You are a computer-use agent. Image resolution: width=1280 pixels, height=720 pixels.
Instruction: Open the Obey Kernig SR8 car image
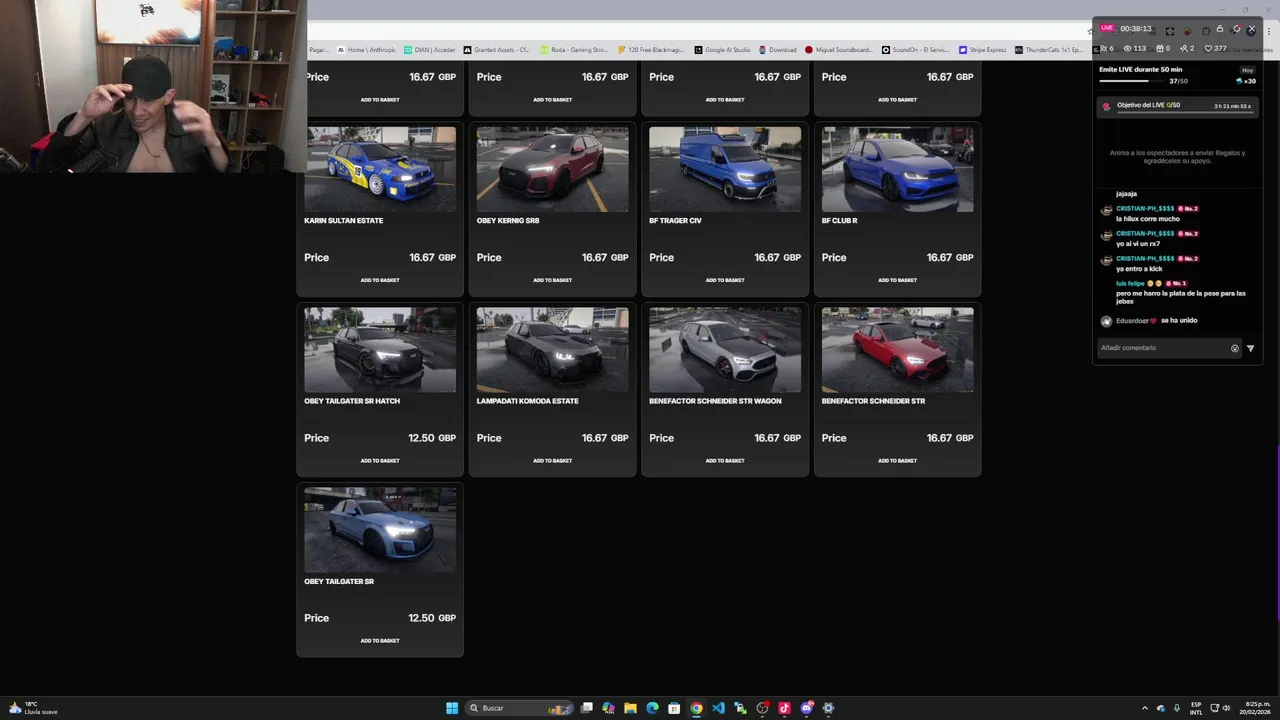click(552, 169)
